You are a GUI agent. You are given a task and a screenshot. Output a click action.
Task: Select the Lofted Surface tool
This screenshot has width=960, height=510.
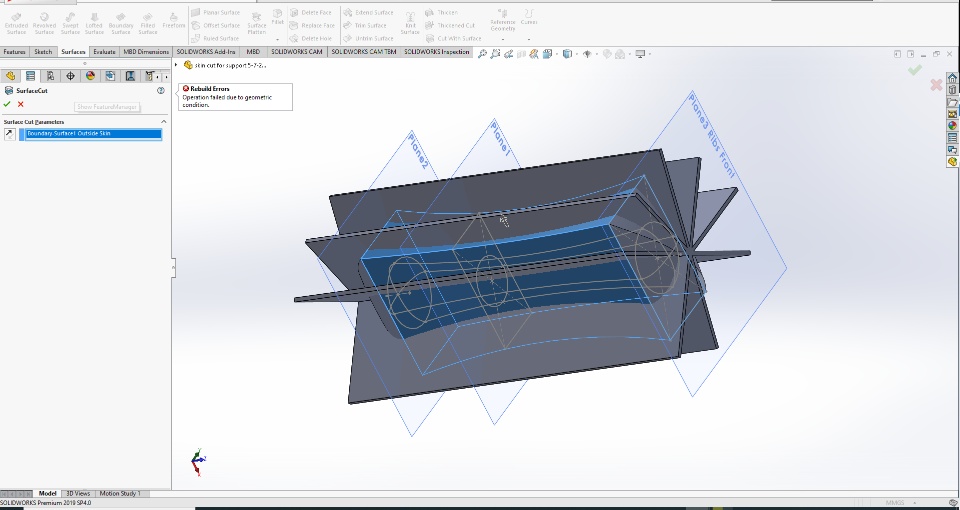pos(94,23)
